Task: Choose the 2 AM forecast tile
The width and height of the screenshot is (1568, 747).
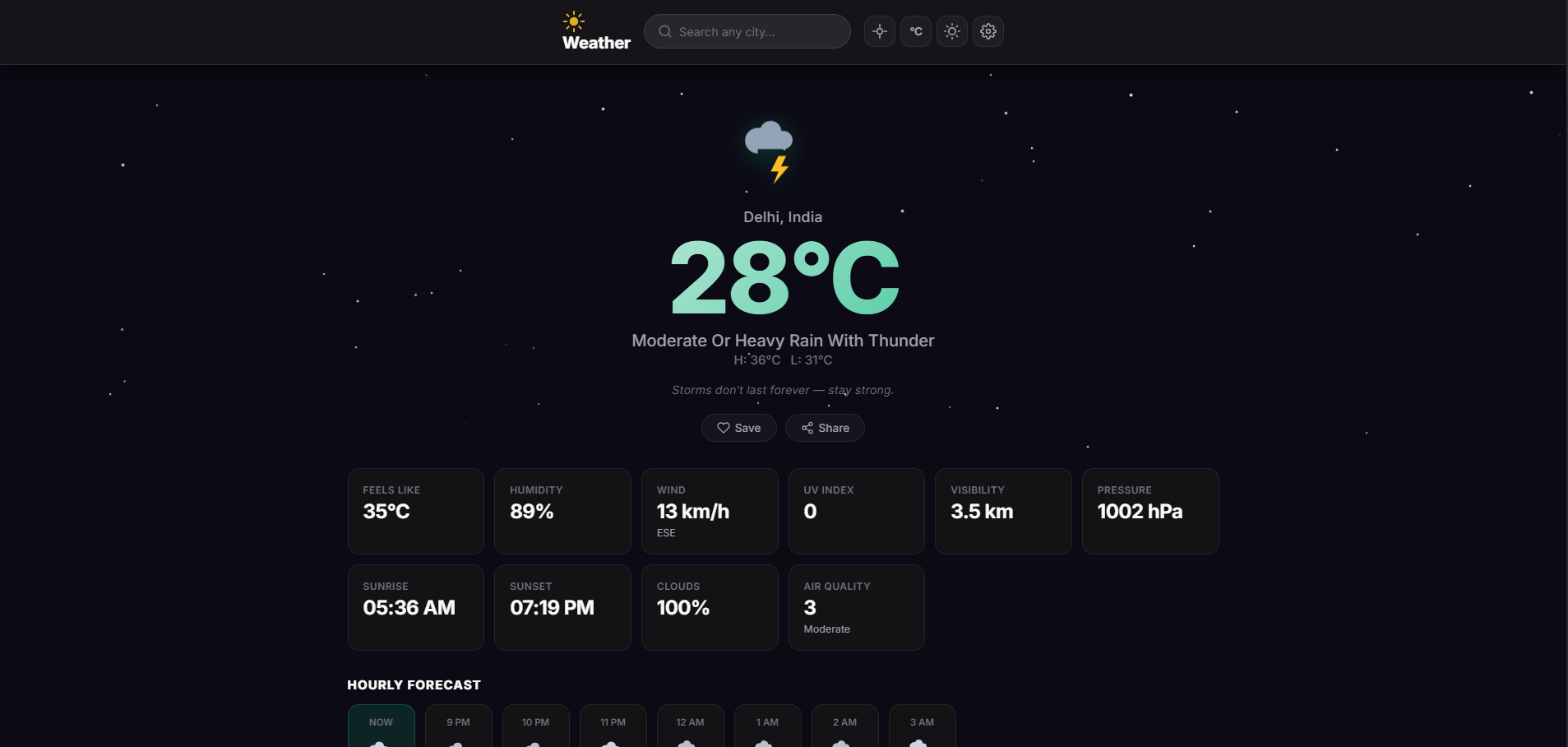Action: 845,726
